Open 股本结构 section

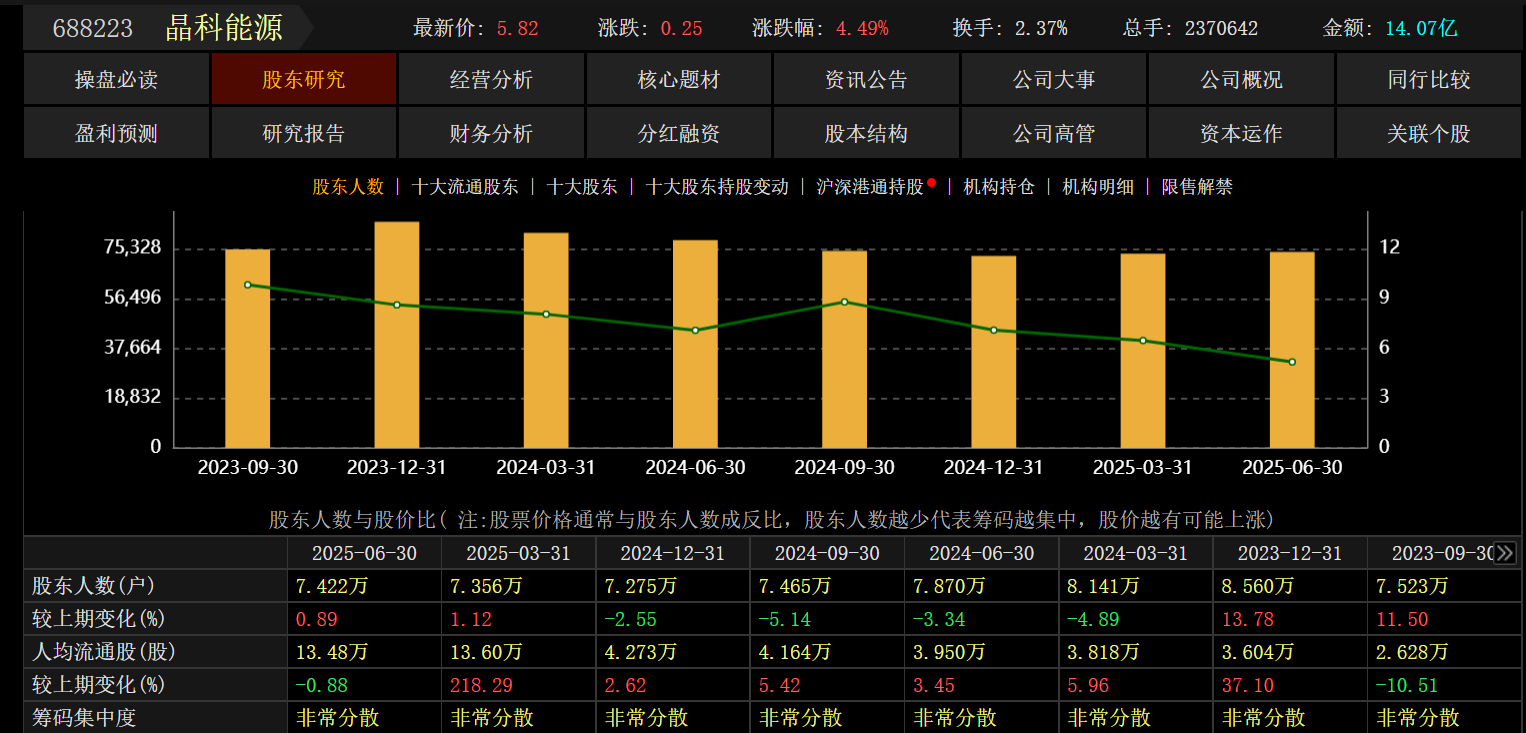866,133
